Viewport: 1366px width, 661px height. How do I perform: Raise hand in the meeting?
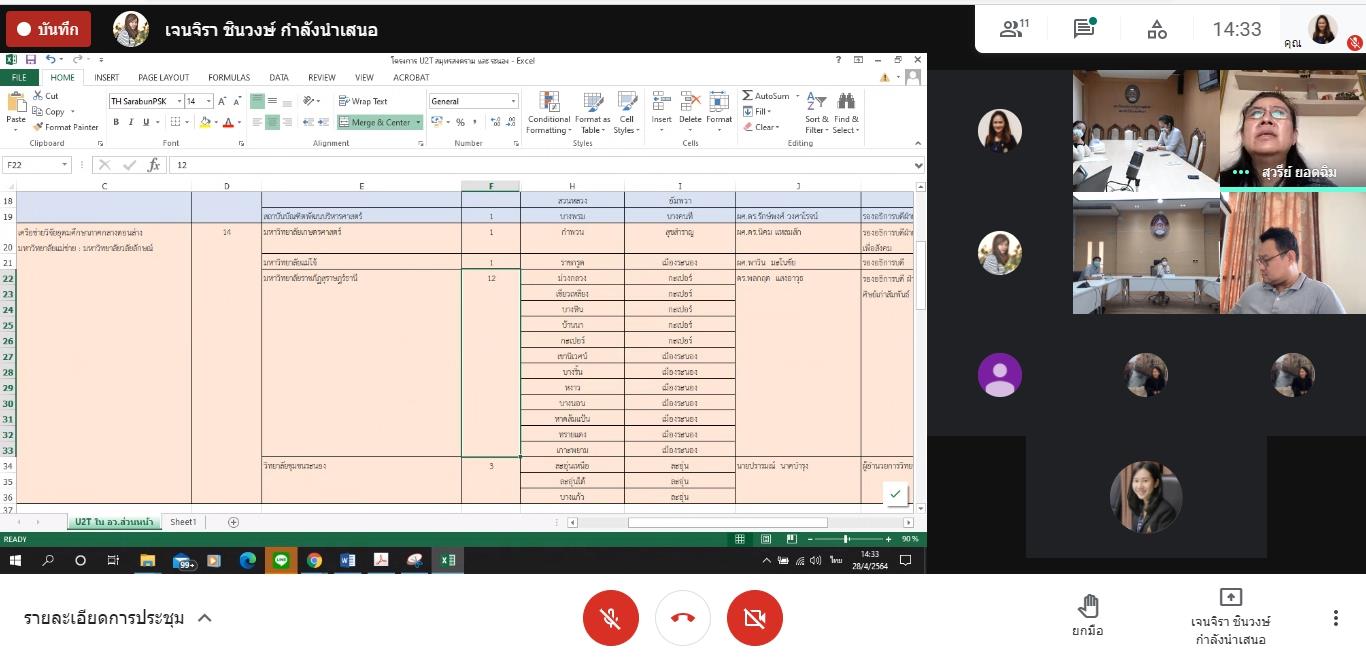click(1088, 615)
